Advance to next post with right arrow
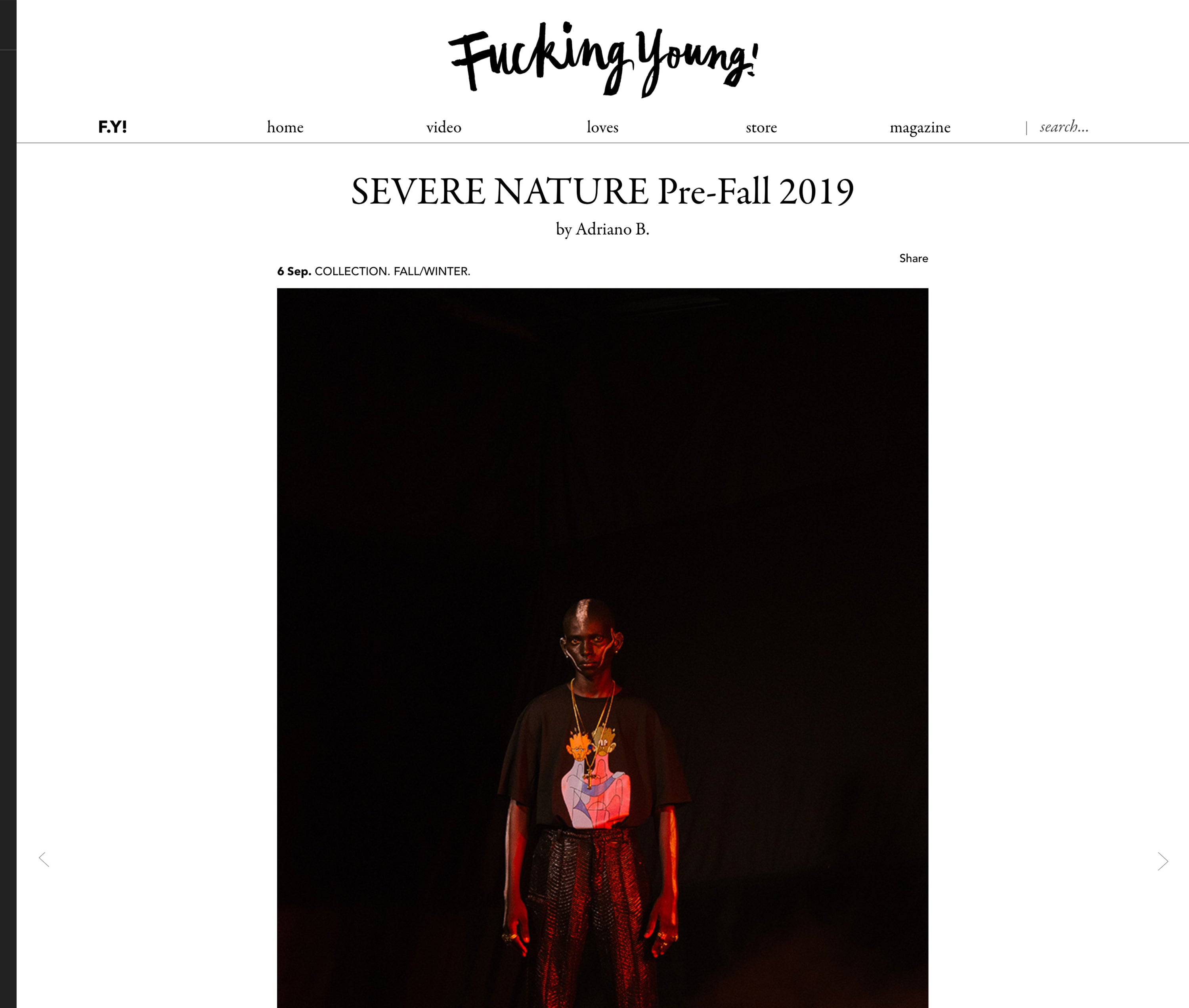The height and width of the screenshot is (1008, 1189). pos(1163,861)
